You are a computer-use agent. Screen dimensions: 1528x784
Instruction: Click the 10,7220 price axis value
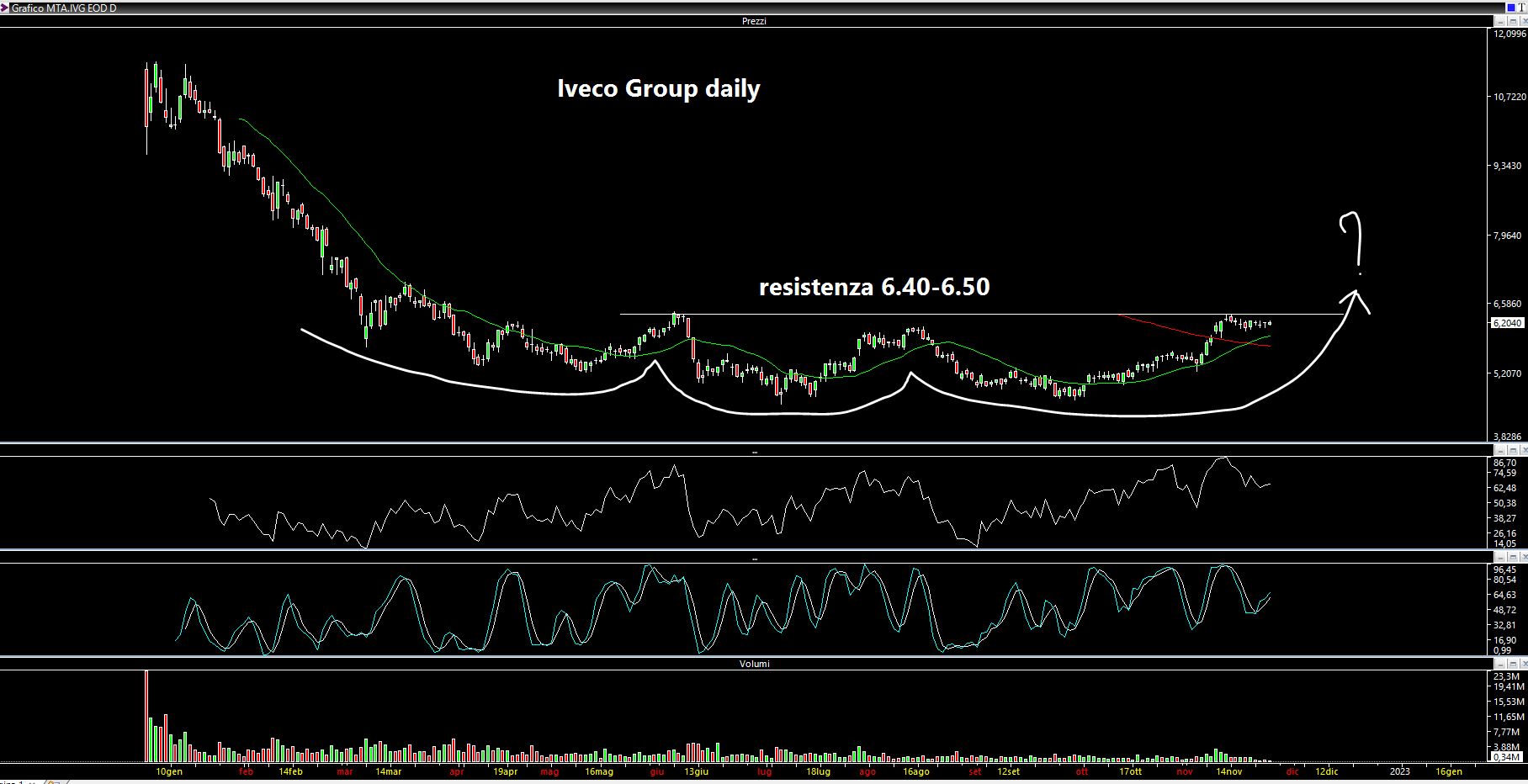click(1509, 98)
